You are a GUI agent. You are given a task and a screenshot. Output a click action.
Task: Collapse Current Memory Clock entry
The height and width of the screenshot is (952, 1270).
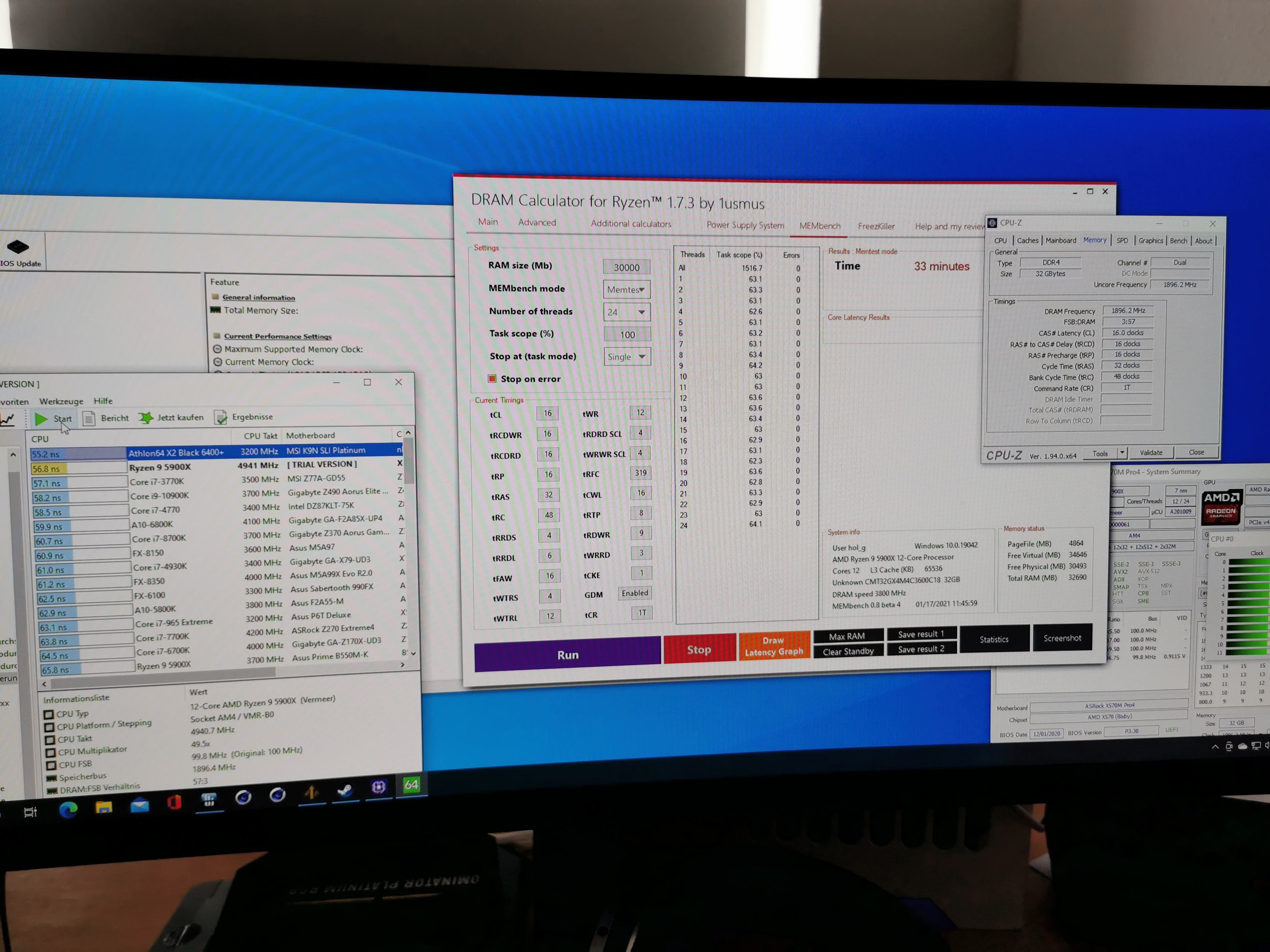click(218, 362)
